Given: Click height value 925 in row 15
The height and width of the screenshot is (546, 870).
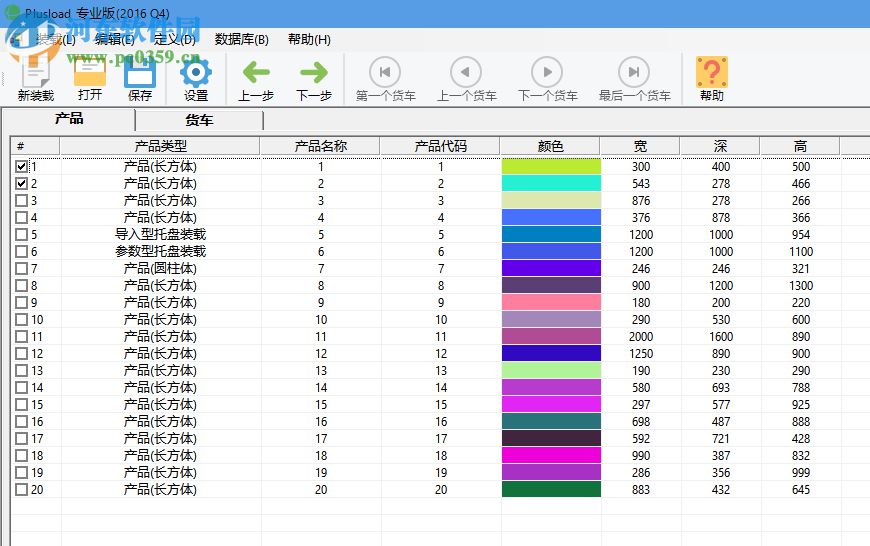Looking at the screenshot, I should tap(801, 405).
